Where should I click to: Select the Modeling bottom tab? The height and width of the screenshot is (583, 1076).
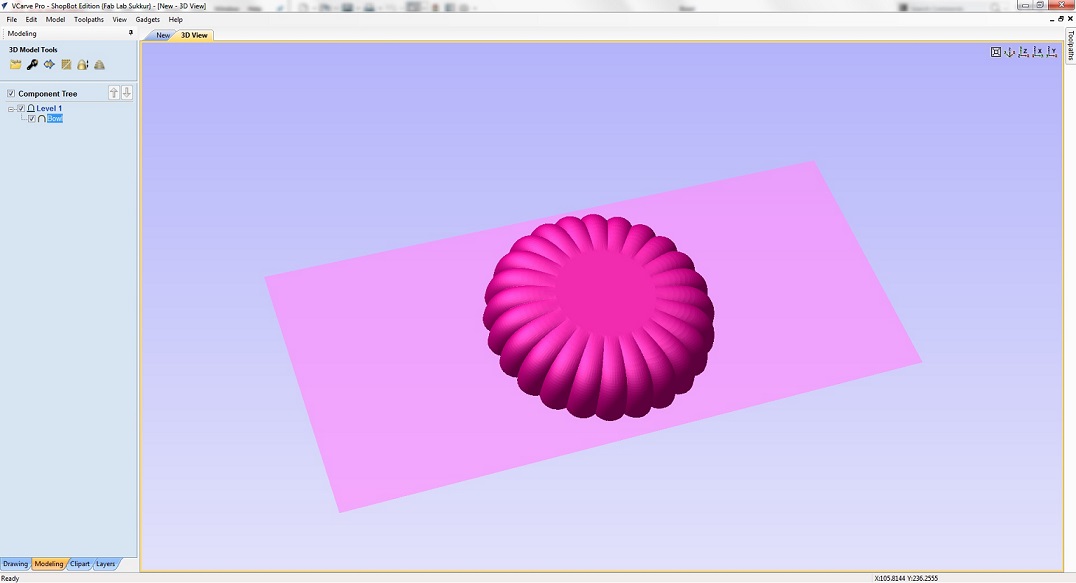click(49, 564)
